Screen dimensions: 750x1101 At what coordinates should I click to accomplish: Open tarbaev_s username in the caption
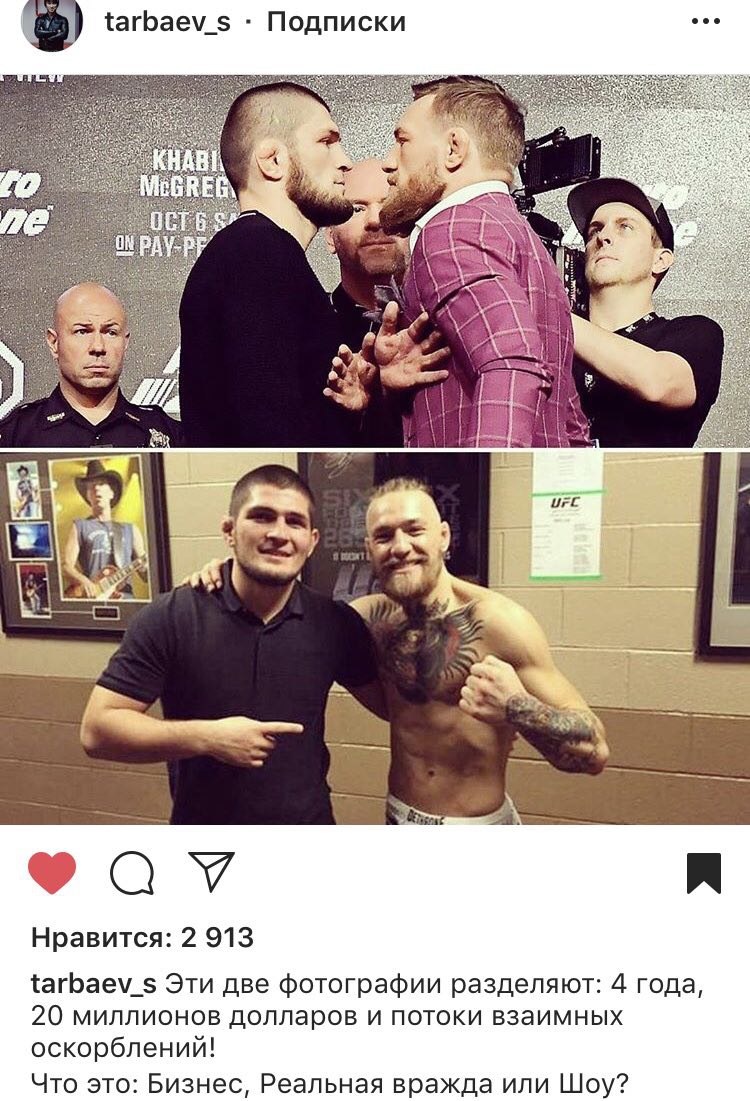click(x=93, y=984)
